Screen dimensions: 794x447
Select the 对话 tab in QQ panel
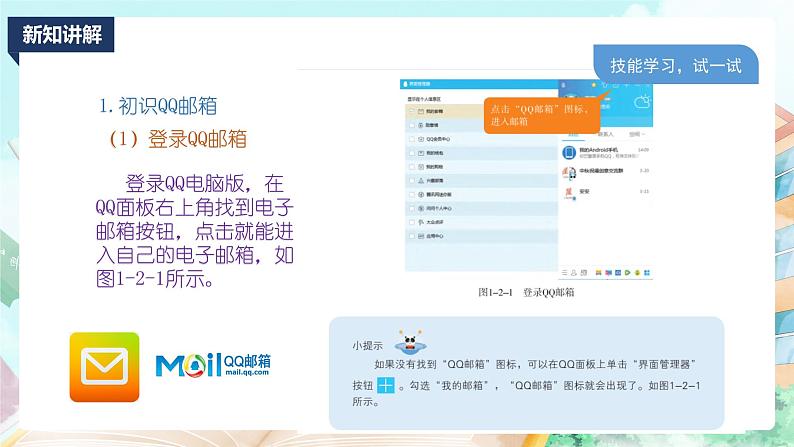point(573,133)
